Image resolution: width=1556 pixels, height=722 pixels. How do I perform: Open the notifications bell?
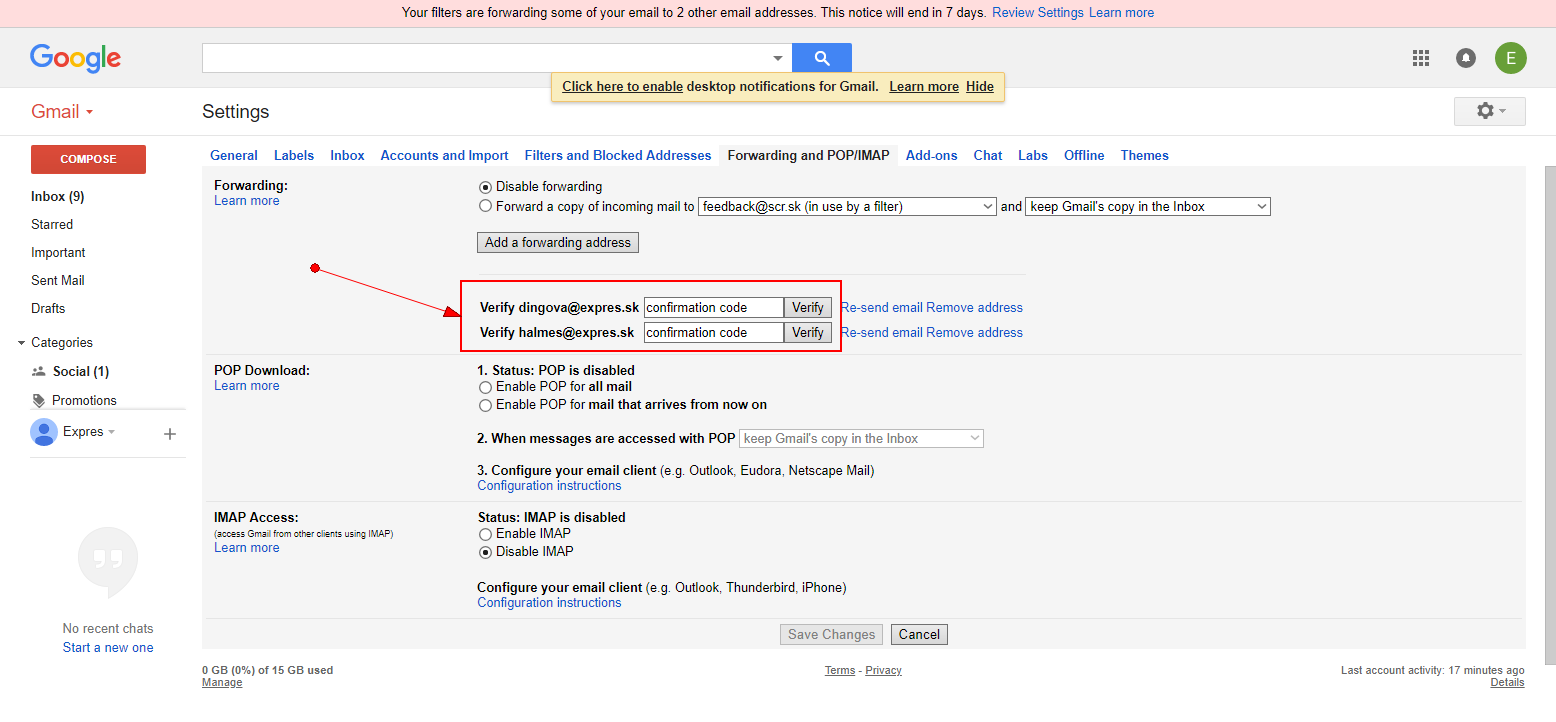1466,58
